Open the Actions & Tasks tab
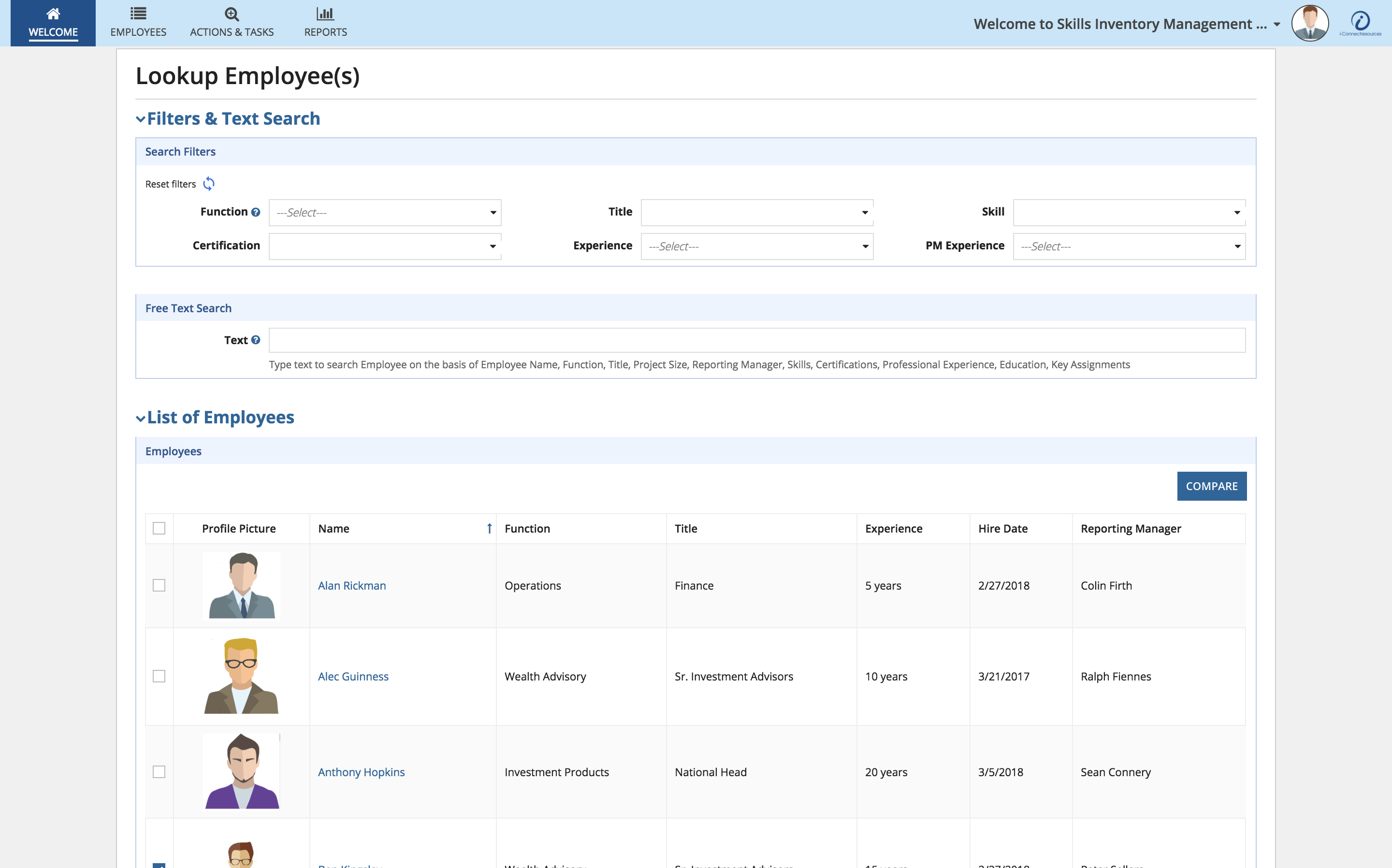The height and width of the screenshot is (868, 1392). pos(232,23)
